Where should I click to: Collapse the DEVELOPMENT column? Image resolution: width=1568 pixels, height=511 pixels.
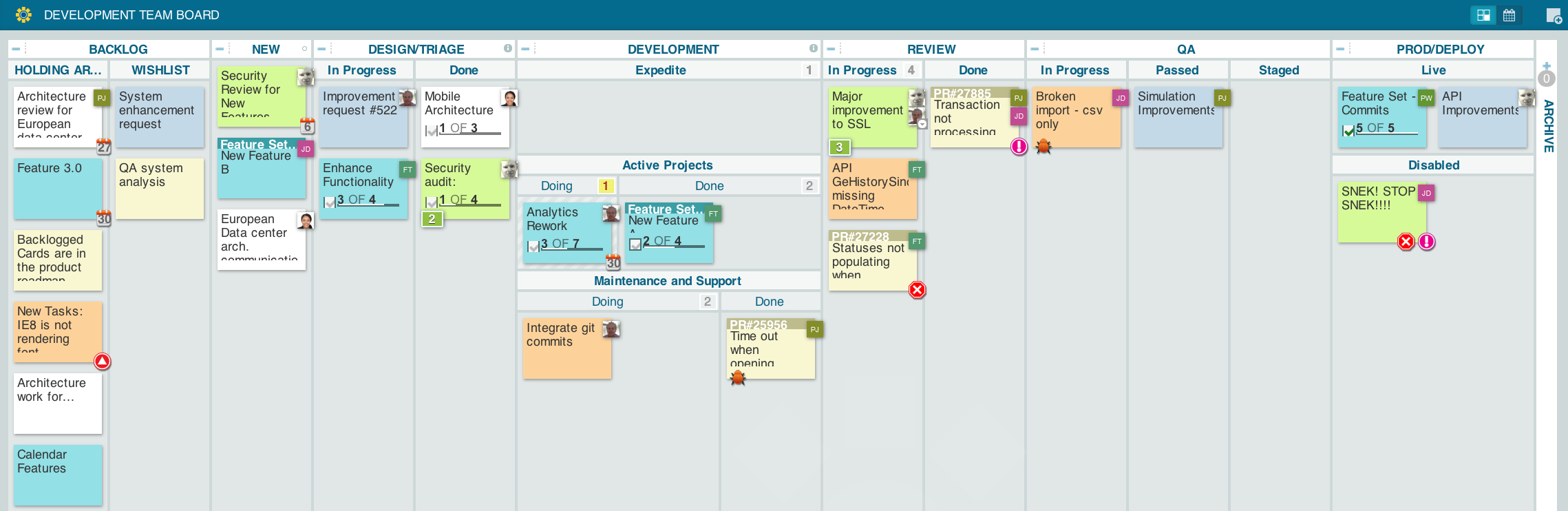pyautogui.click(x=525, y=49)
